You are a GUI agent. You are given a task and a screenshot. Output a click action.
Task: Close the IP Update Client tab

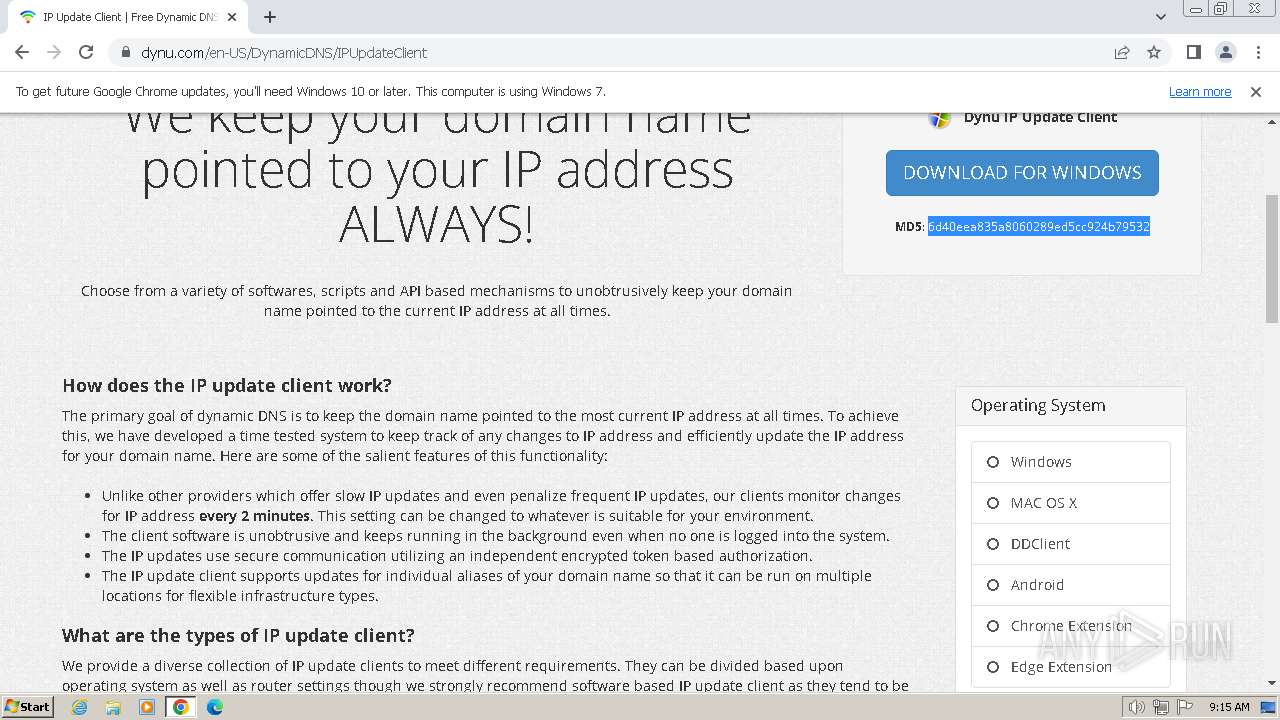coord(232,17)
